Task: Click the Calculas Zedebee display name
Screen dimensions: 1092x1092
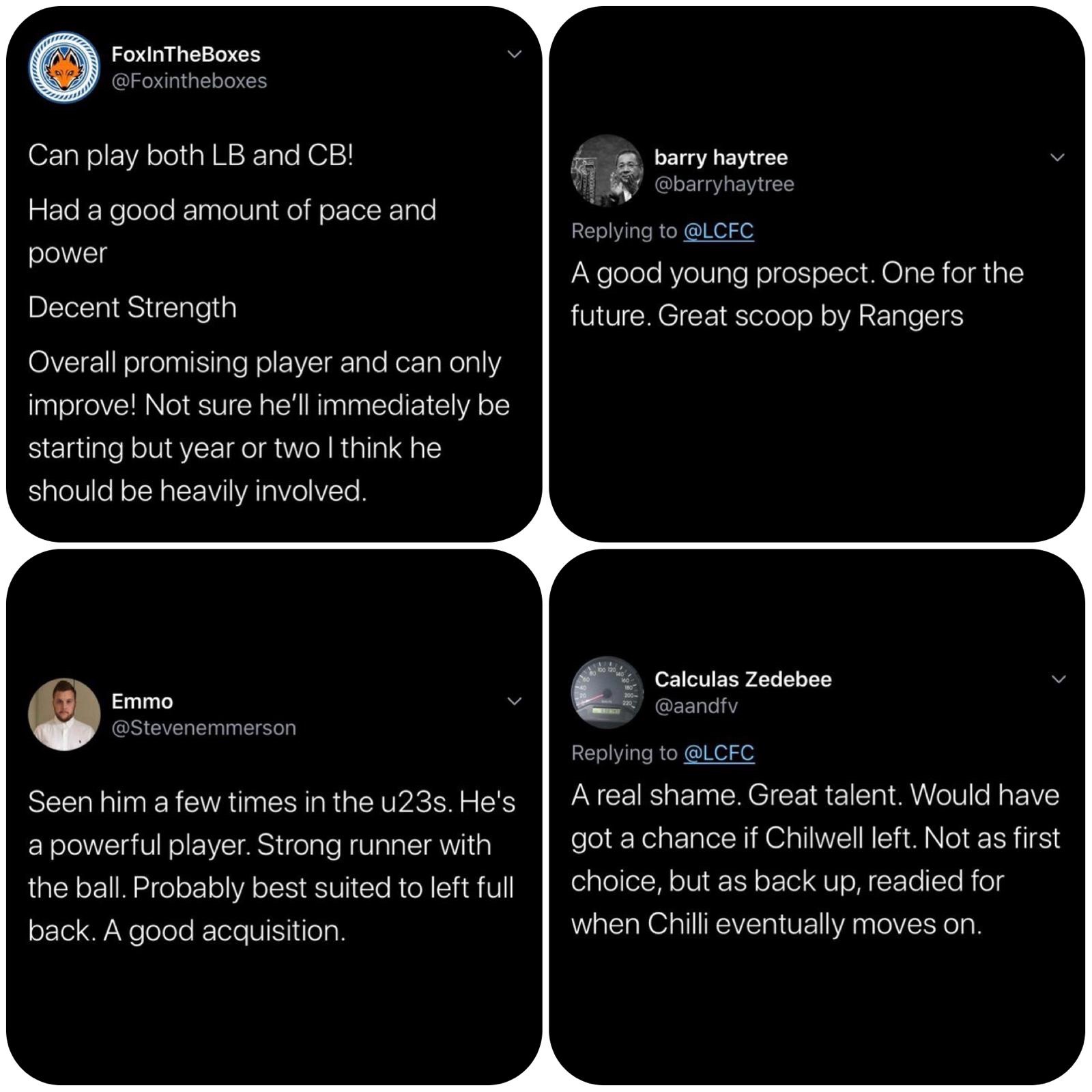Action: tap(743, 679)
